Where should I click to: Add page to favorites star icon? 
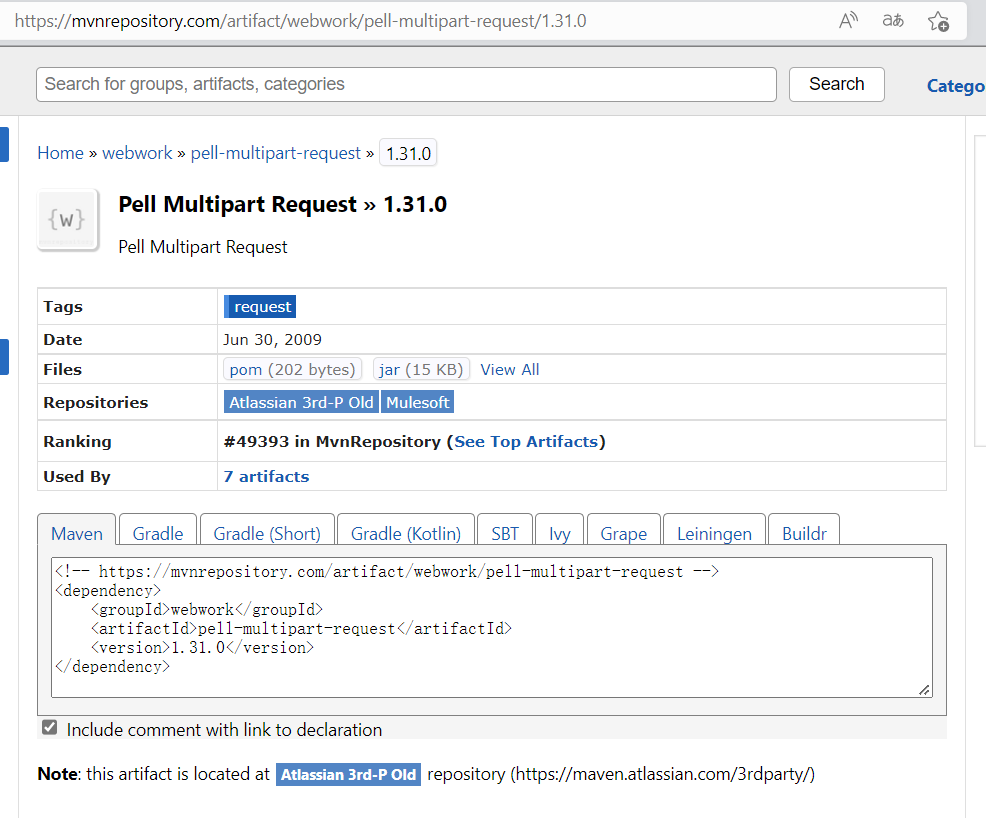point(938,21)
